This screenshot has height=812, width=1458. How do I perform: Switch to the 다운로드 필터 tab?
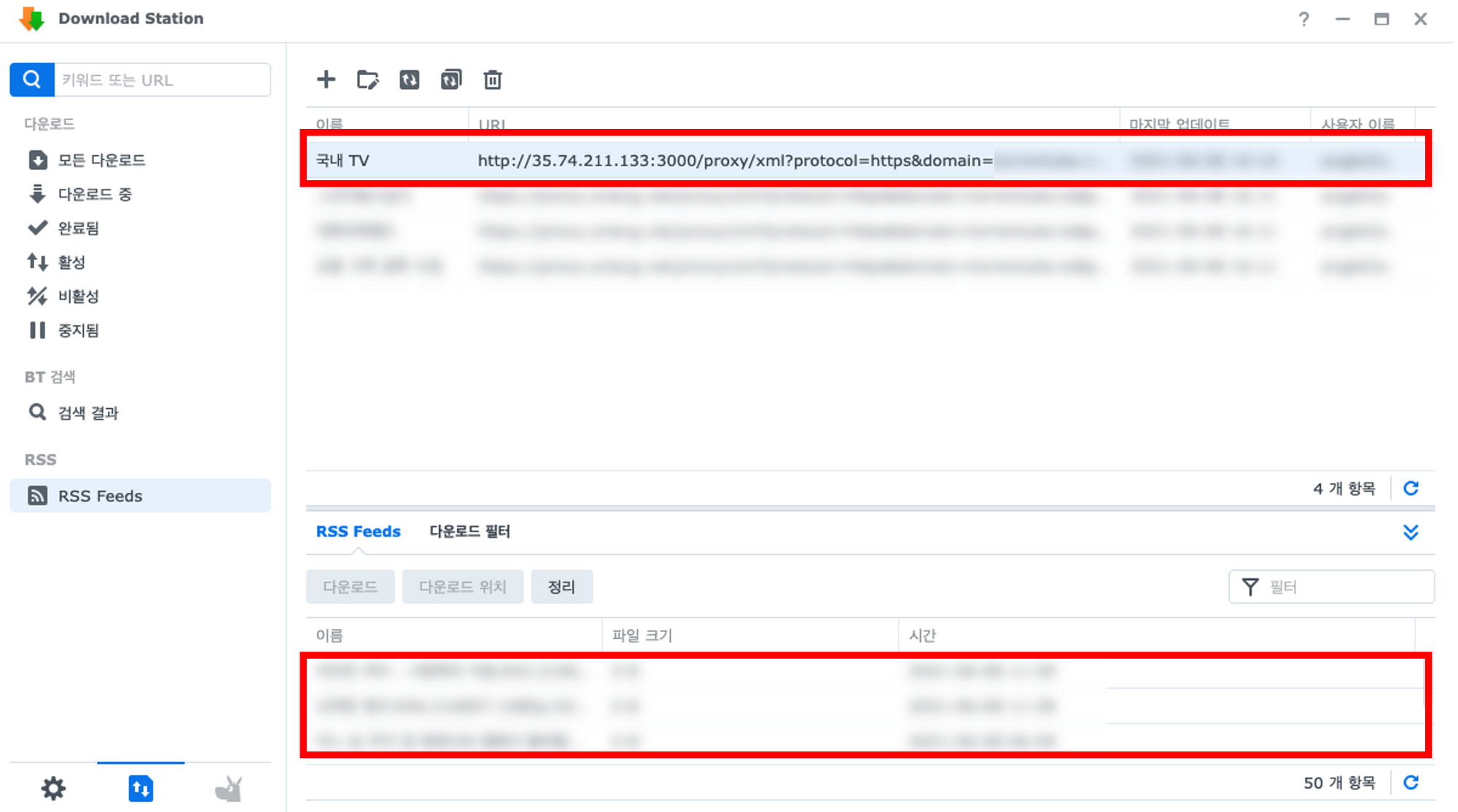pos(469,531)
